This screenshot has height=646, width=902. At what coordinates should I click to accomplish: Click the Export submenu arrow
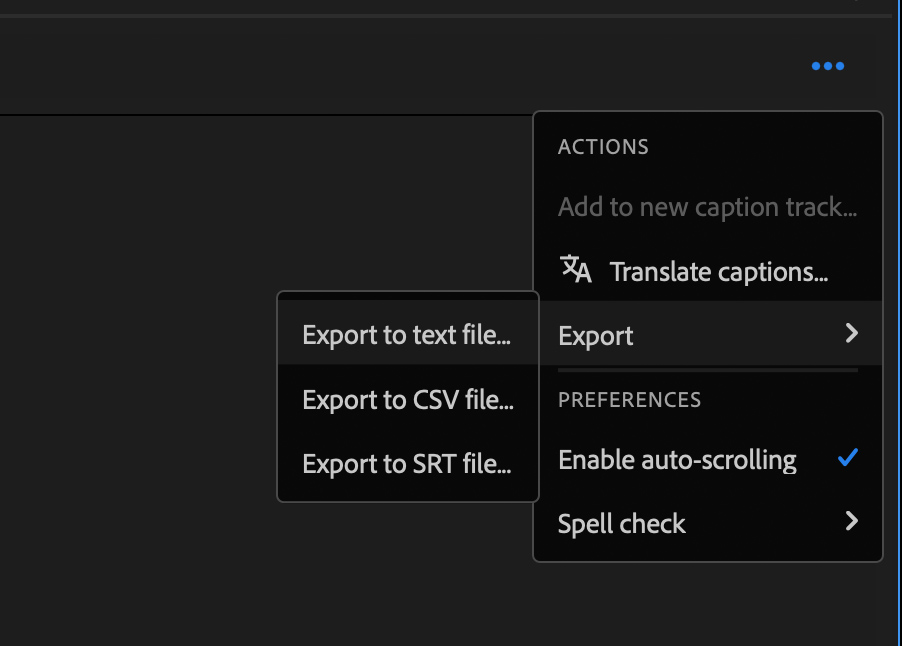click(852, 333)
